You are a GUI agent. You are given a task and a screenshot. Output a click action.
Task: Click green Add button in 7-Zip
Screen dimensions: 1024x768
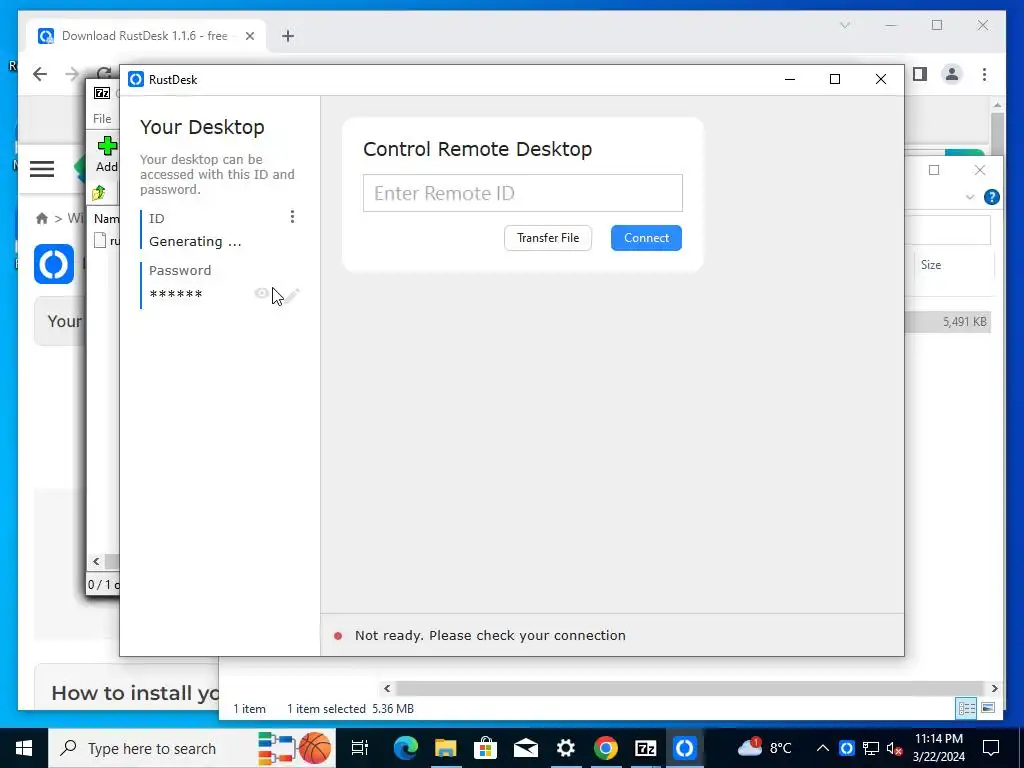(x=107, y=154)
